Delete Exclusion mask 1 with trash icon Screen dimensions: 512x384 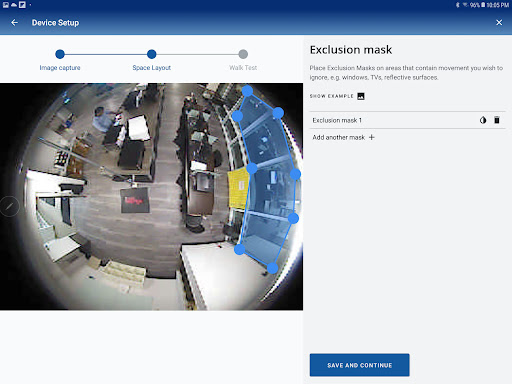click(x=497, y=120)
